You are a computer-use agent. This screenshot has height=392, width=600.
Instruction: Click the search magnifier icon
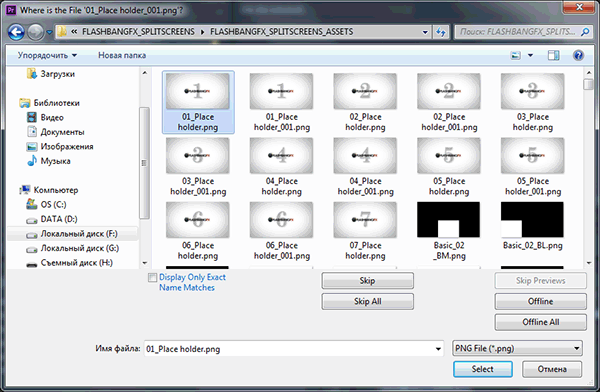(x=585, y=32)
